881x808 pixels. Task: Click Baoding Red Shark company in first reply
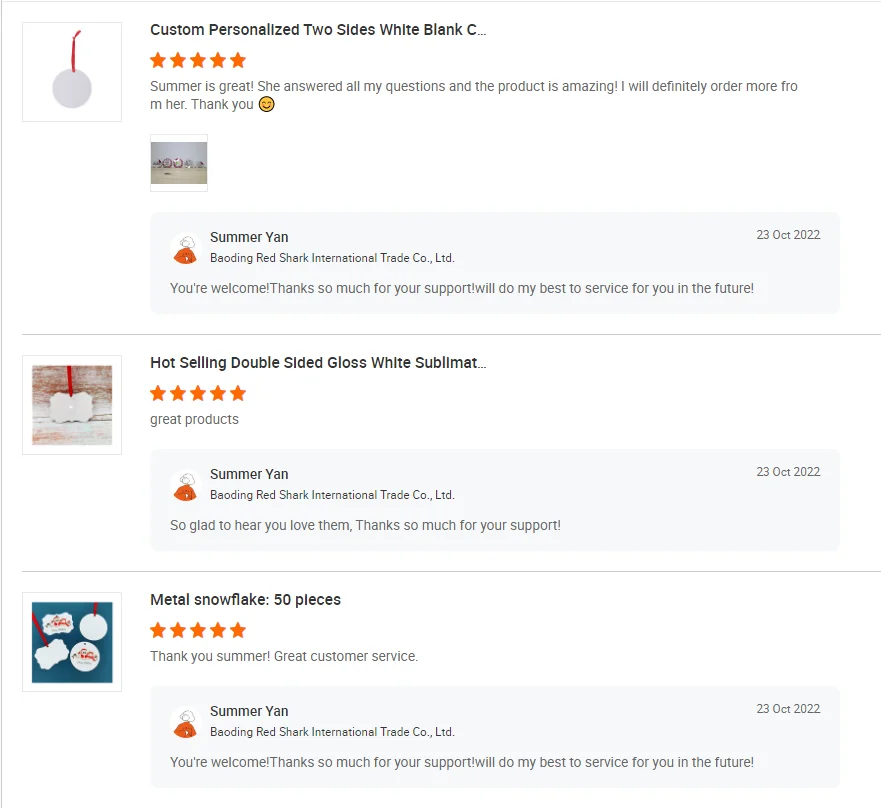(332, 258)
